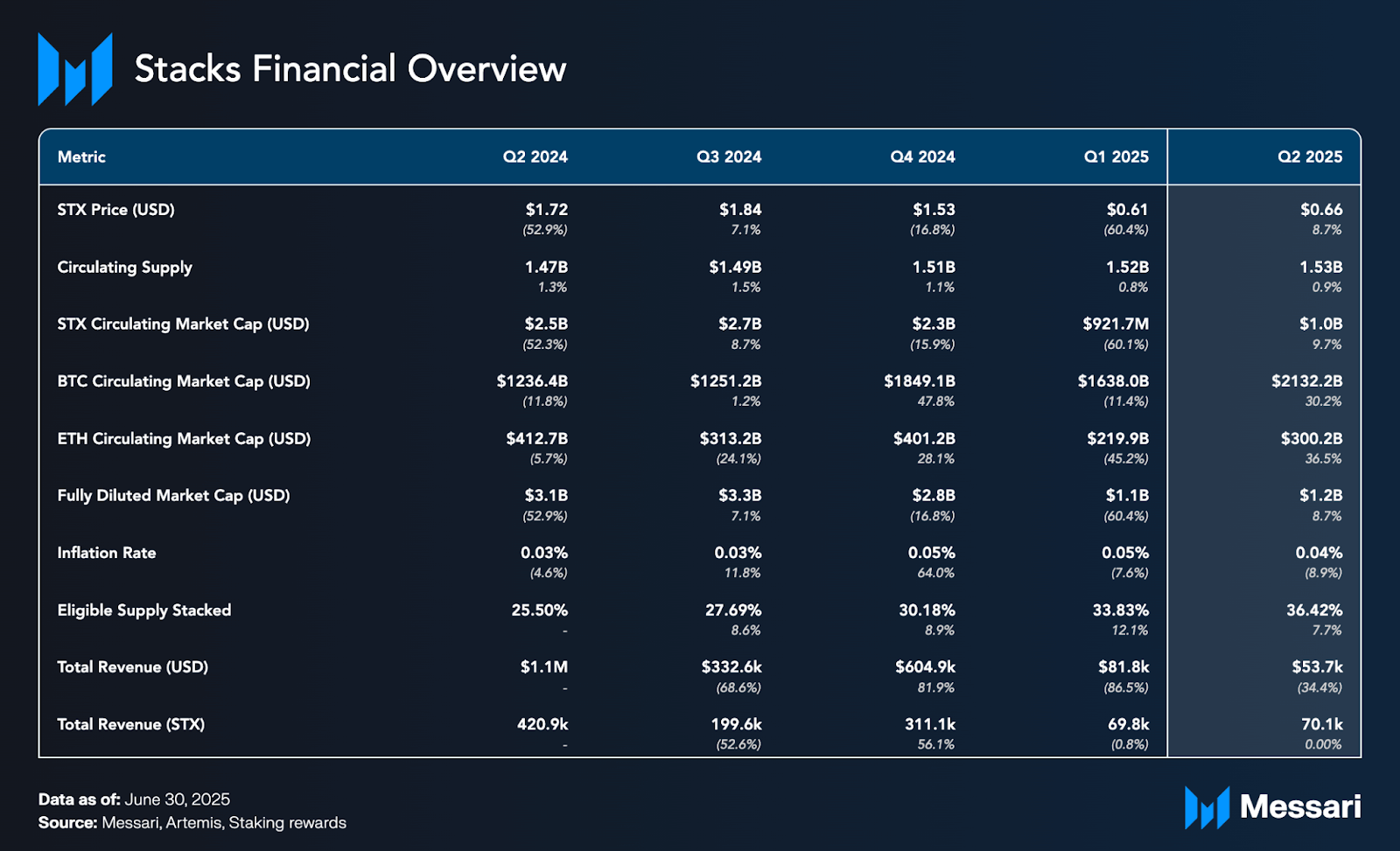Click the 'Q1 2025' column header
Screen dimensions: 1400x851
coord(1116,157)
